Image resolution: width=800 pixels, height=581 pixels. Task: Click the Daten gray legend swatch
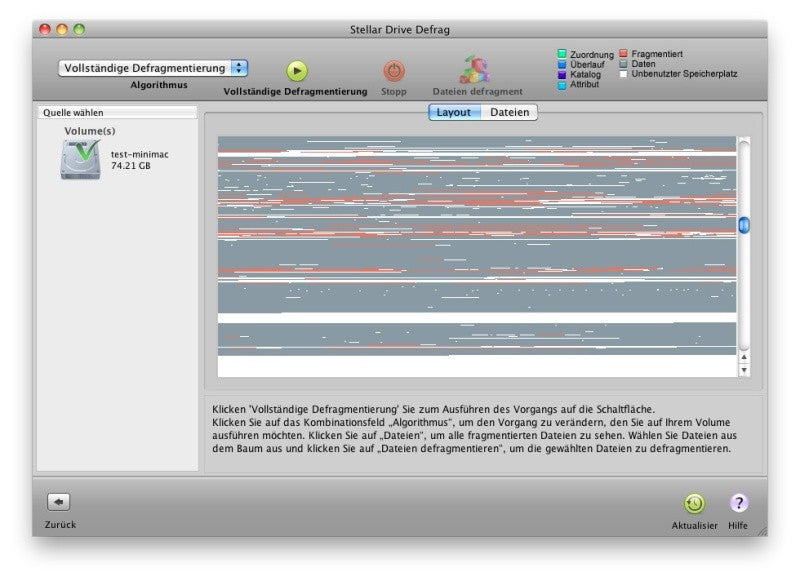[x=623, y=64]
